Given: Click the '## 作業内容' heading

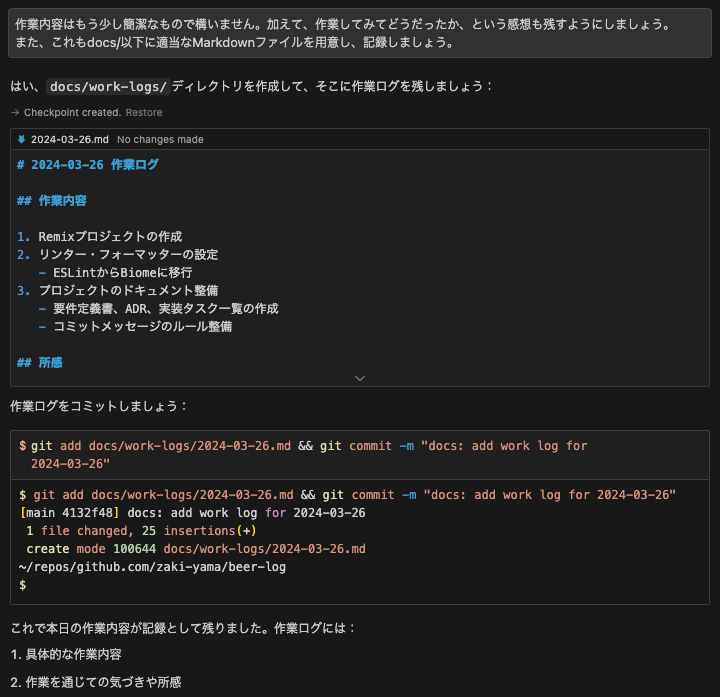Looking at the screenshot, I should click(51, 201).
